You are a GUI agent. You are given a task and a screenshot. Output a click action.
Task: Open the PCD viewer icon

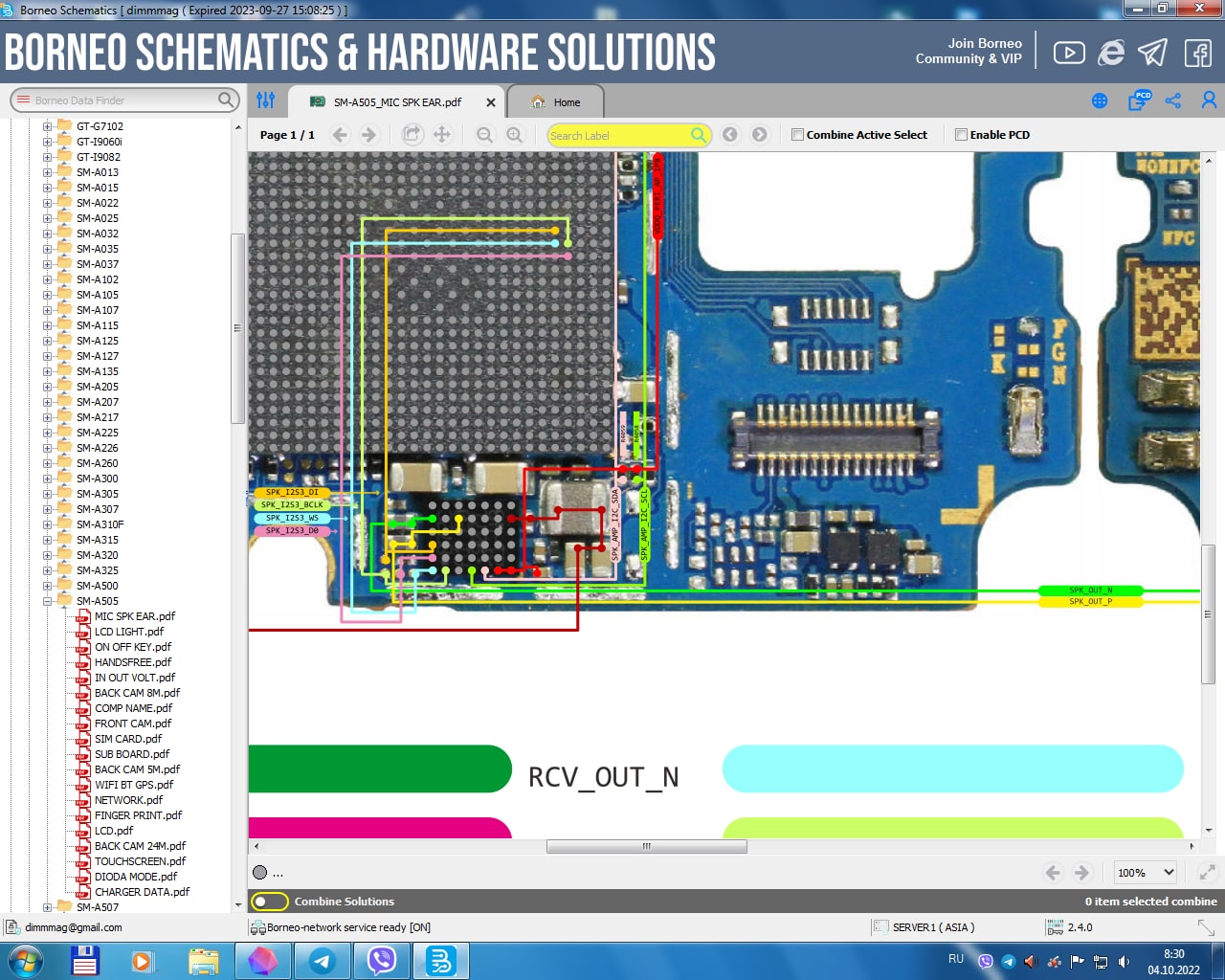tap(1138, 100)
